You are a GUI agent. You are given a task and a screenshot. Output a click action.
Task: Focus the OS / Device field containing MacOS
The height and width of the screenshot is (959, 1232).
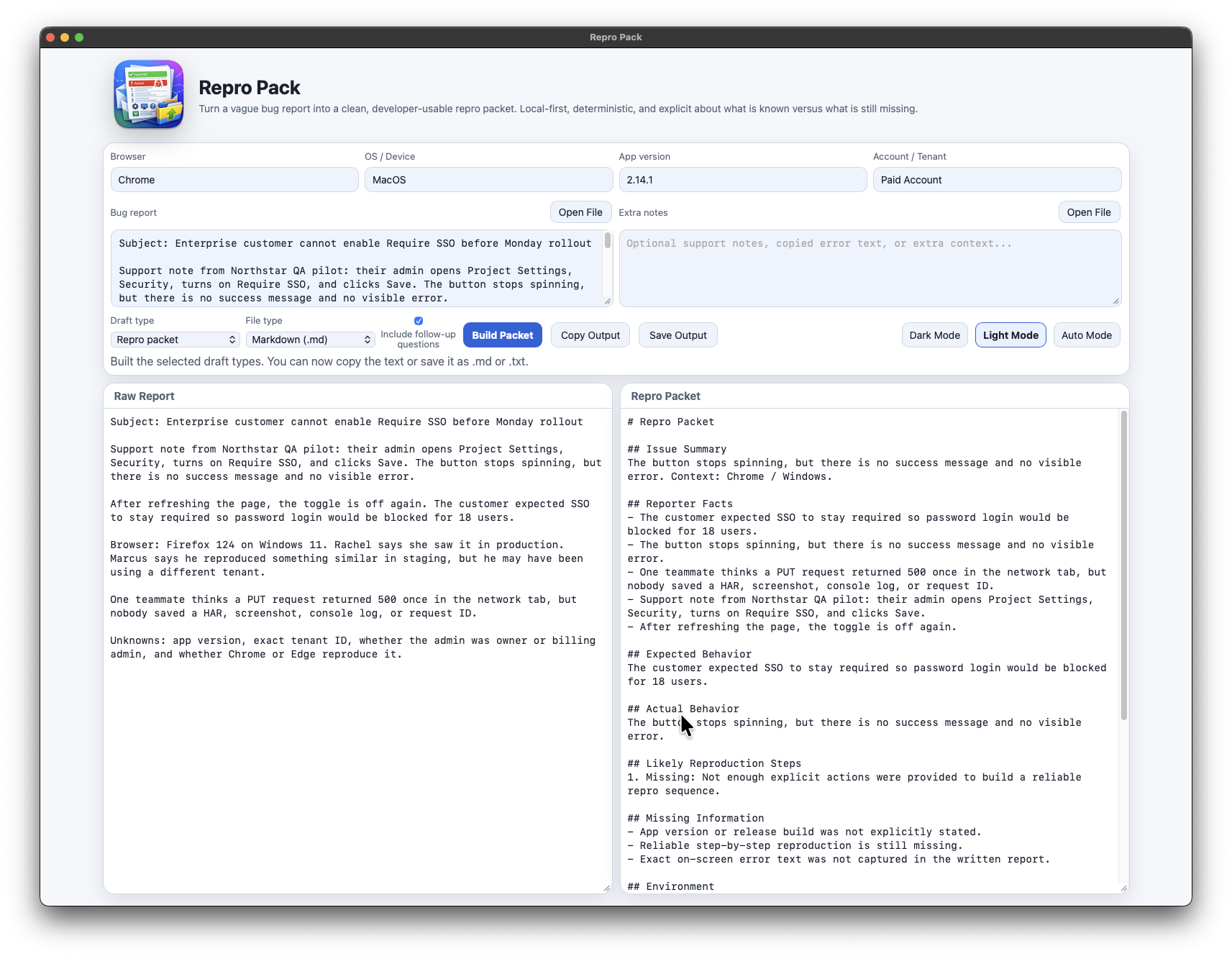pos(489,180)
